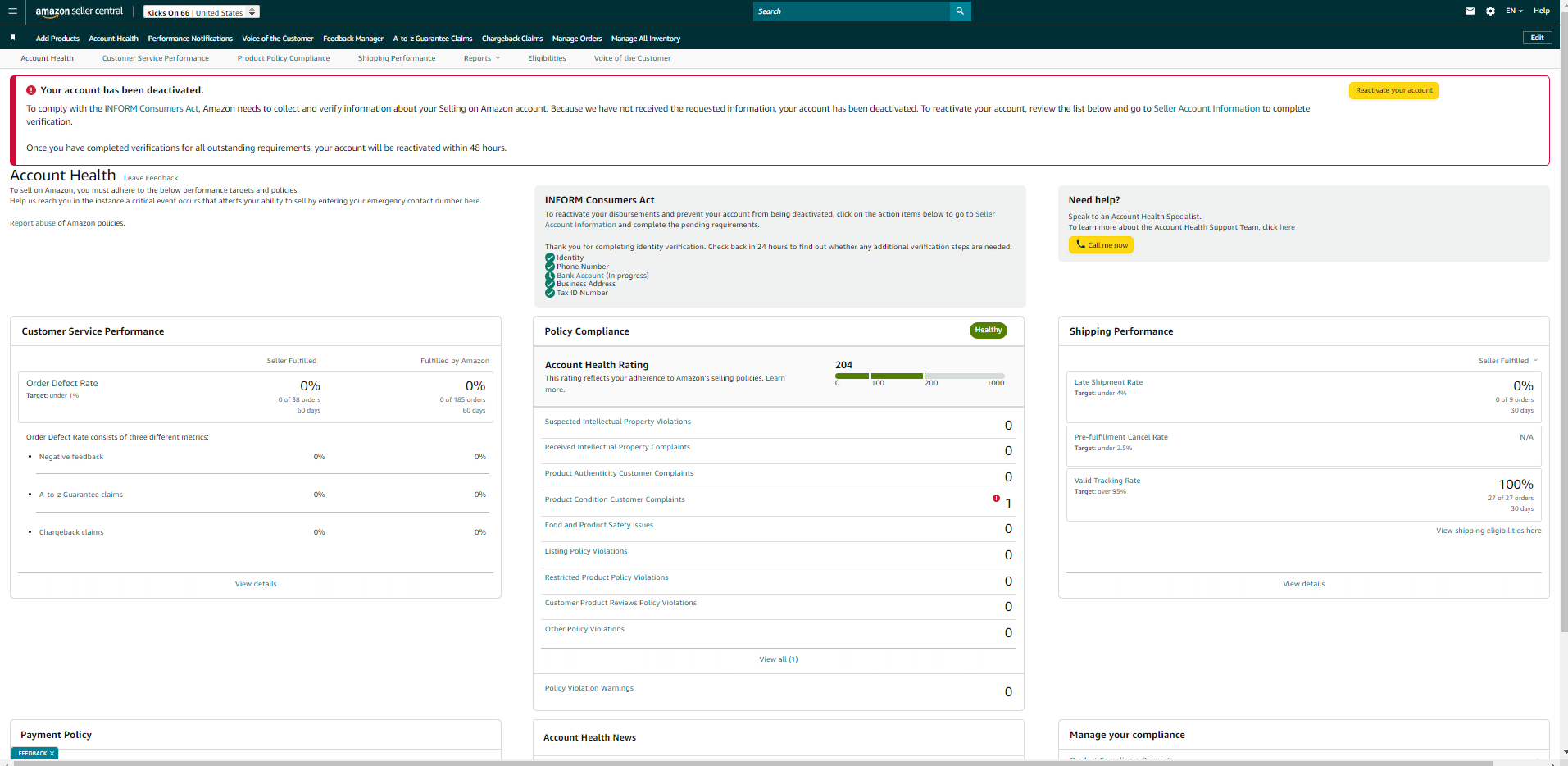Open Restricted Product Policy Violations
The image size is (1568, 766).
(607, 577)
